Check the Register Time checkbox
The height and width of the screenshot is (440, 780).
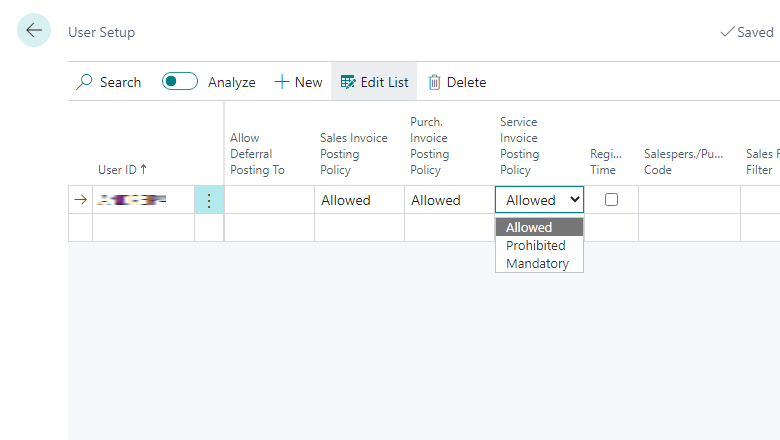[611, 199]
